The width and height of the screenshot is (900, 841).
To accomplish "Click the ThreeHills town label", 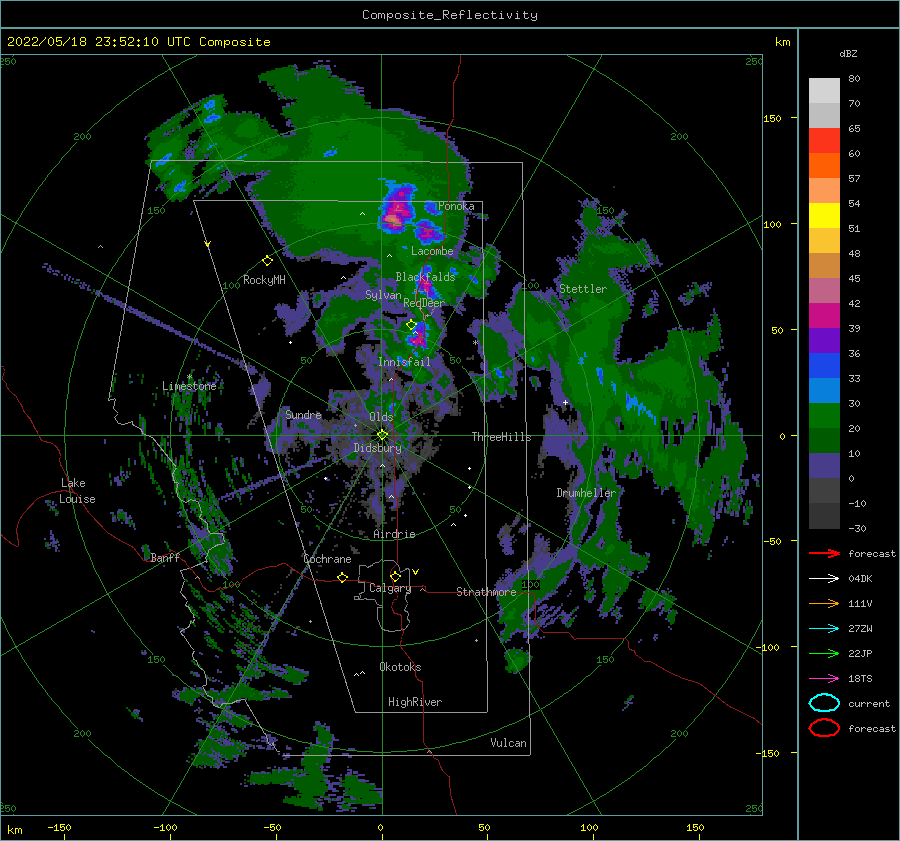I will click(x=501, y=437).
